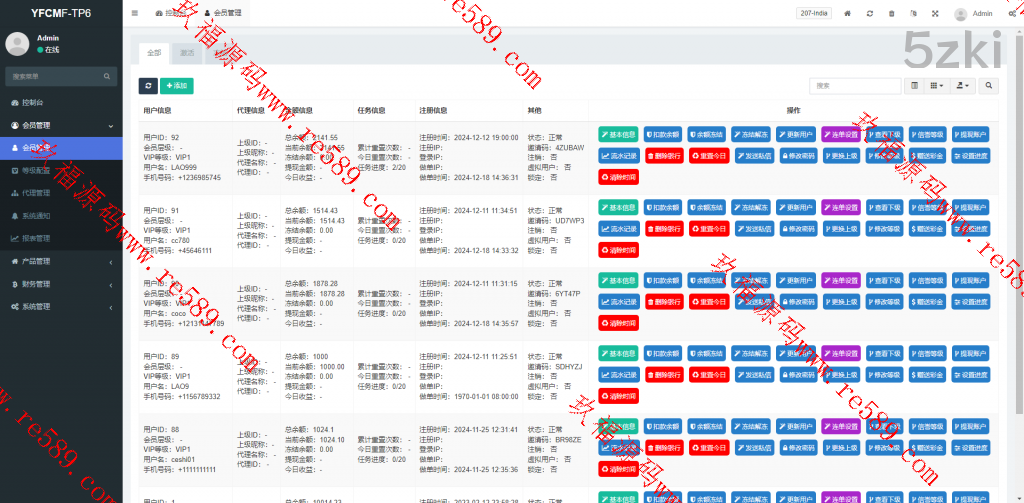
Task: Click the refresh icon in top header
Action: coord(870,13)
